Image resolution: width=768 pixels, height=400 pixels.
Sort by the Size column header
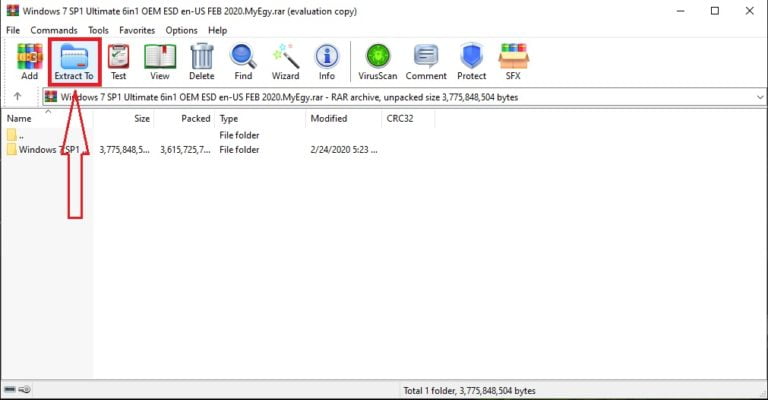(123, 118)
